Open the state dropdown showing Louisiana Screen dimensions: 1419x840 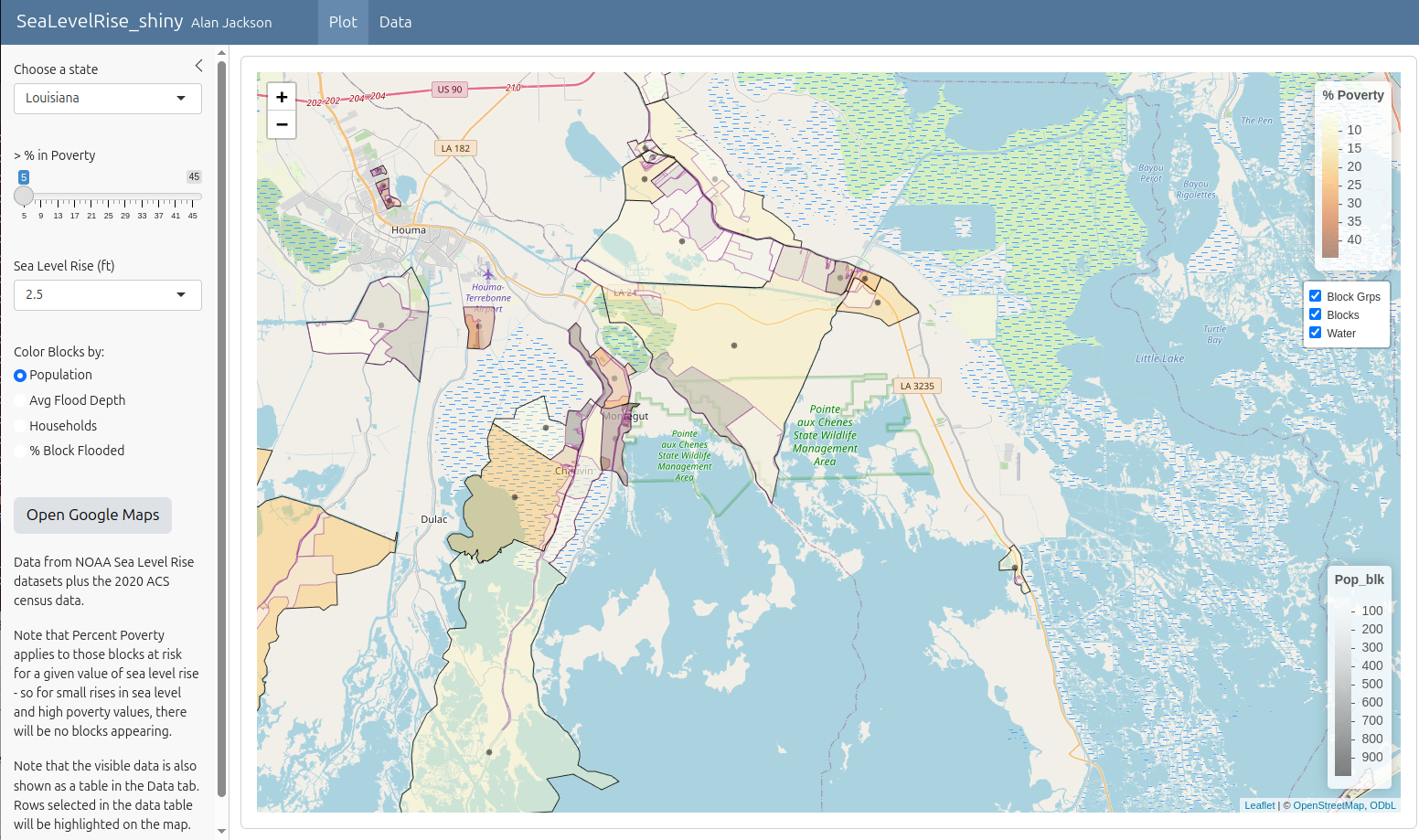click(x=108, y=98)
